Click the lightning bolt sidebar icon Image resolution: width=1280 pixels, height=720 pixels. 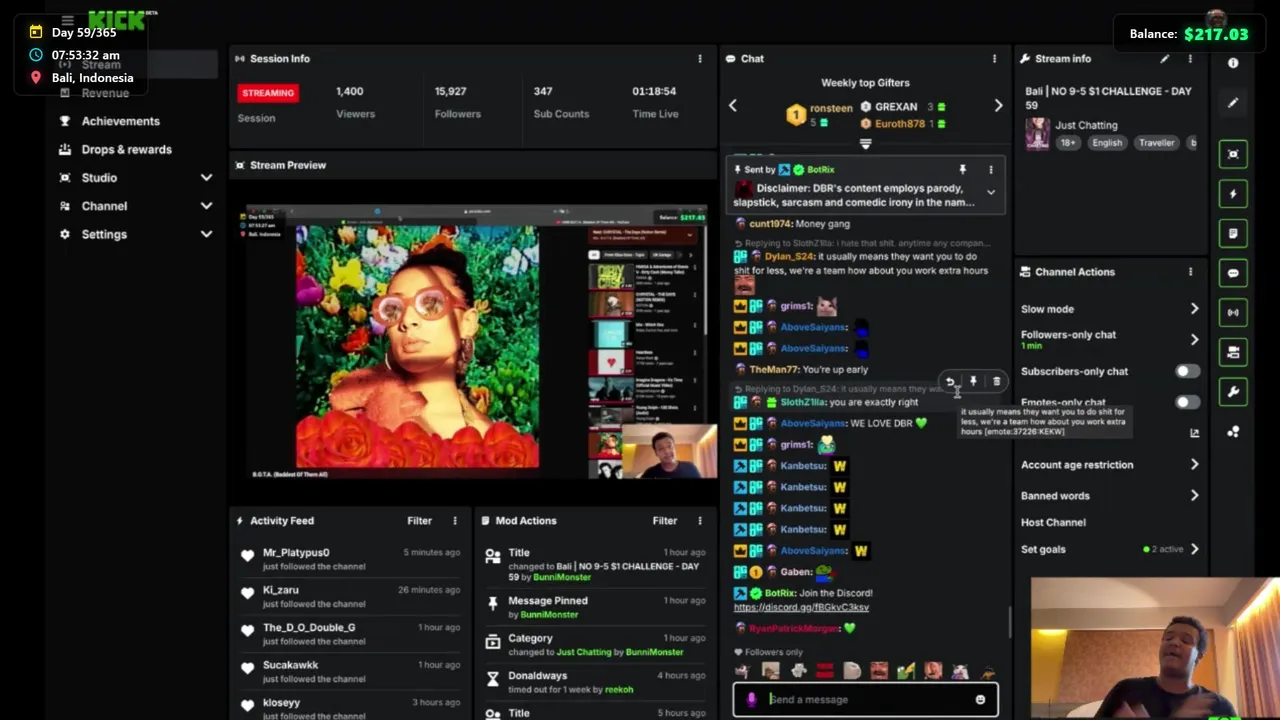point(1233,194)
